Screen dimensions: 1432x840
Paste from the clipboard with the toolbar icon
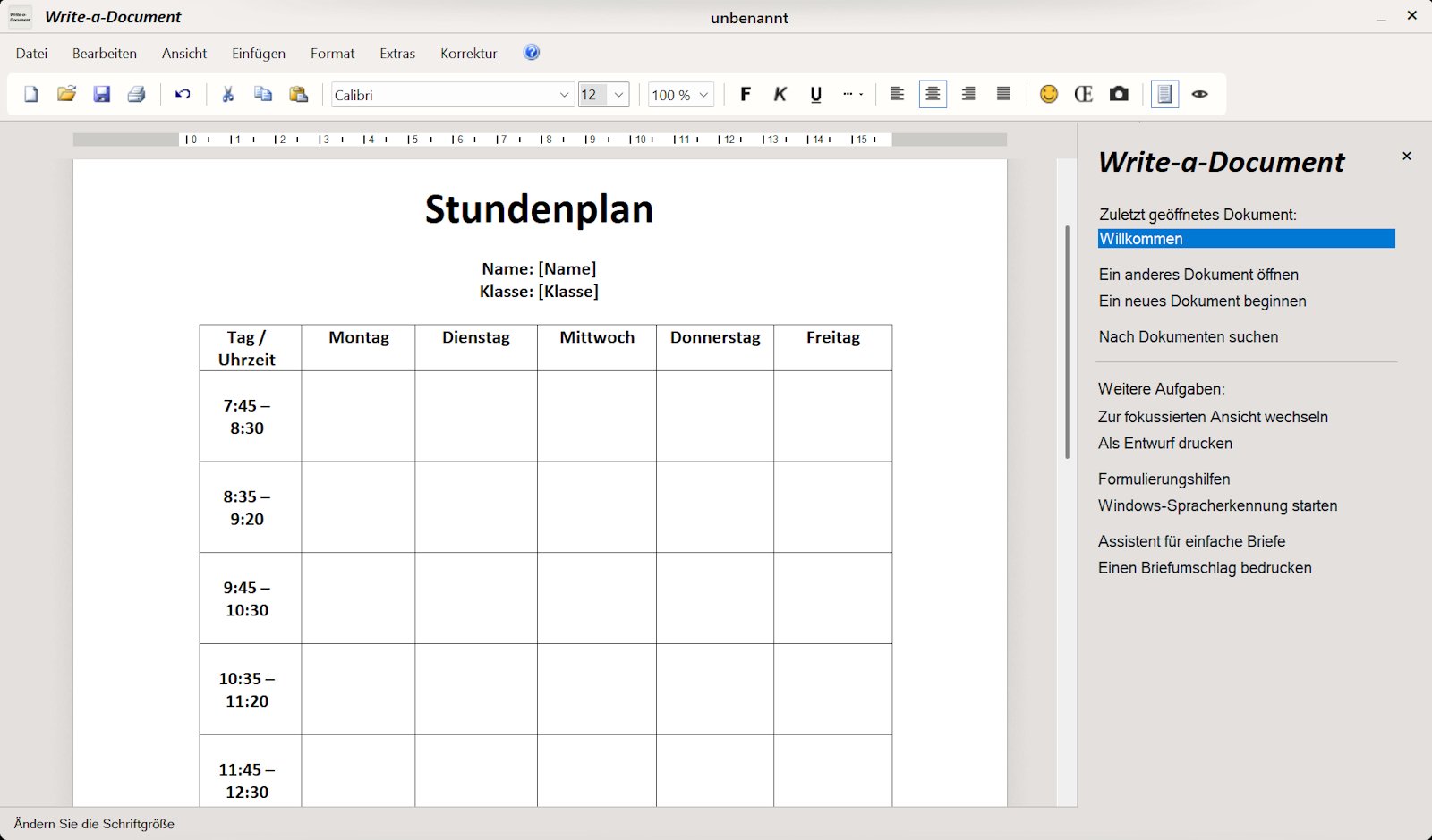click(299, 94)
